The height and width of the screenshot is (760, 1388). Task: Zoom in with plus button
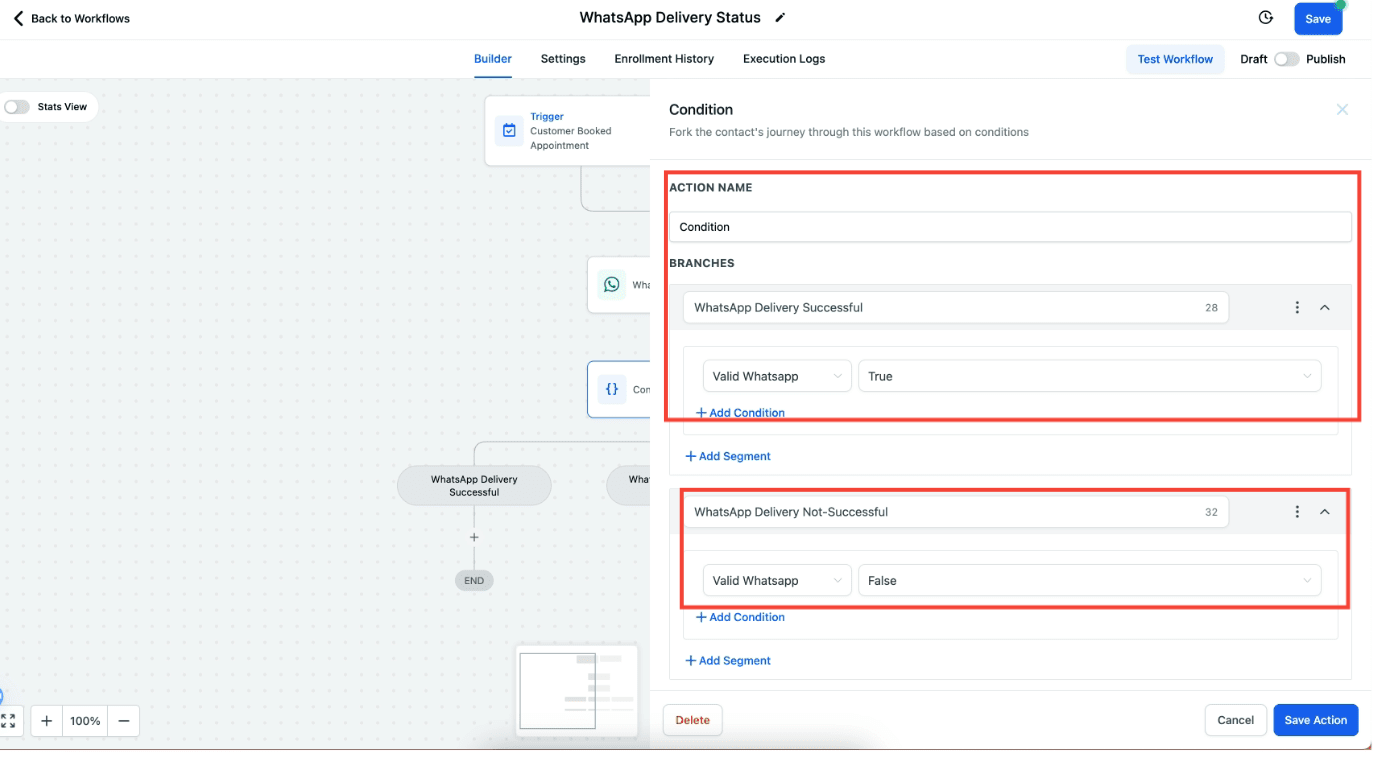tap(46, 721)
